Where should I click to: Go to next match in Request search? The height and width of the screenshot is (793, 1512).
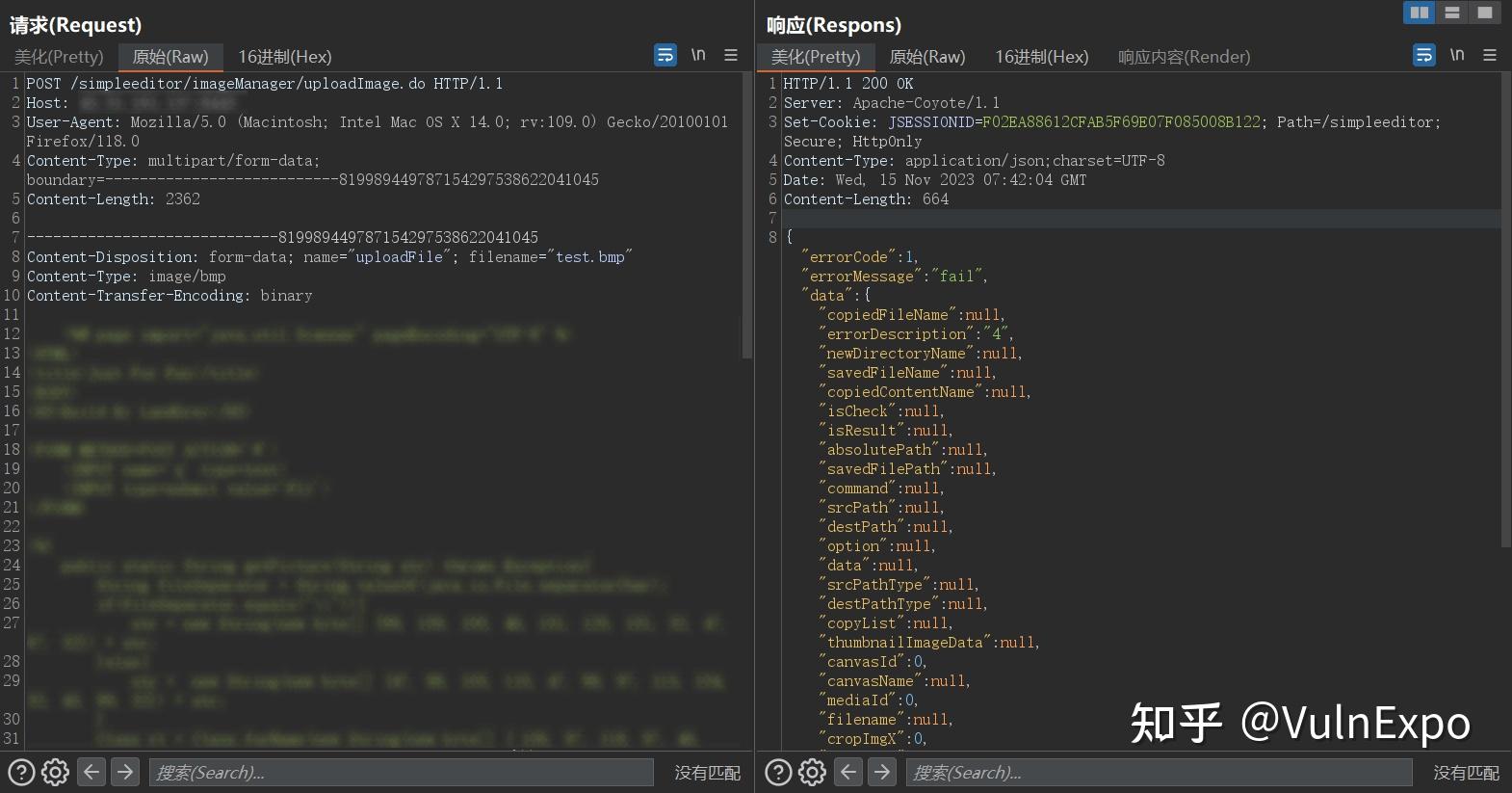[125, 772]
